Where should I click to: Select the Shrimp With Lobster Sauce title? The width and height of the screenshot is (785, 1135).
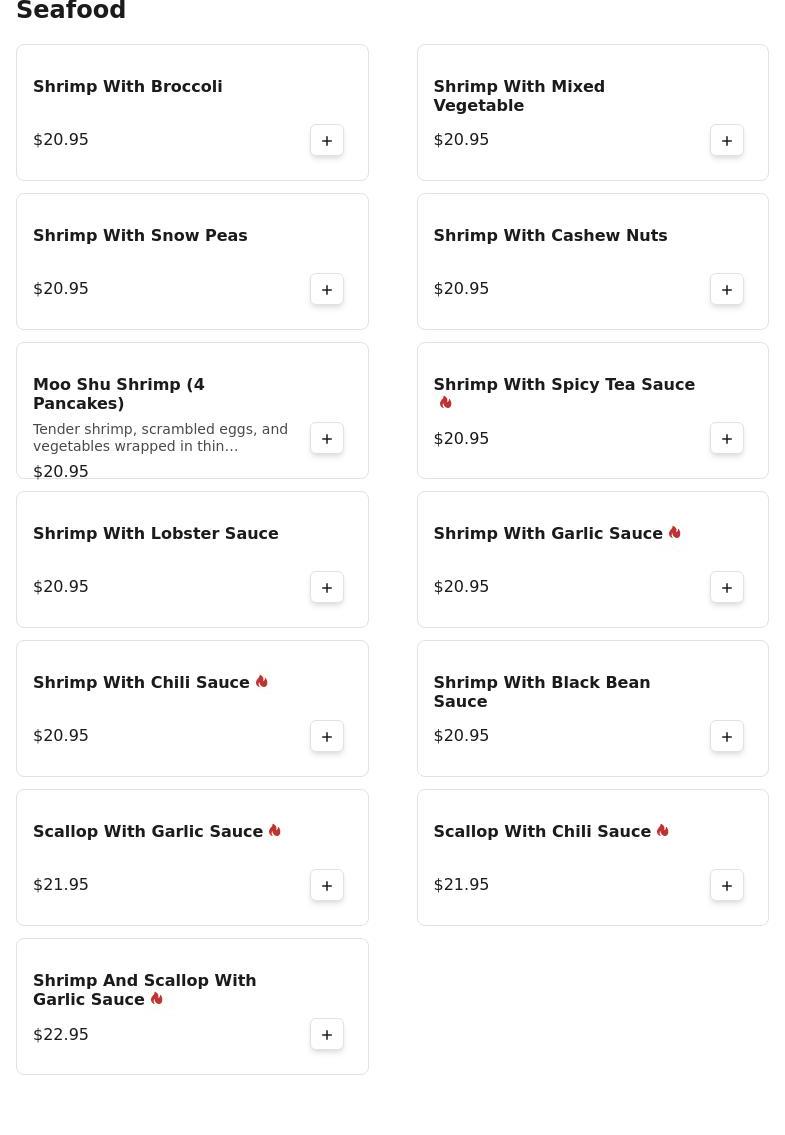tap(155, 534)
